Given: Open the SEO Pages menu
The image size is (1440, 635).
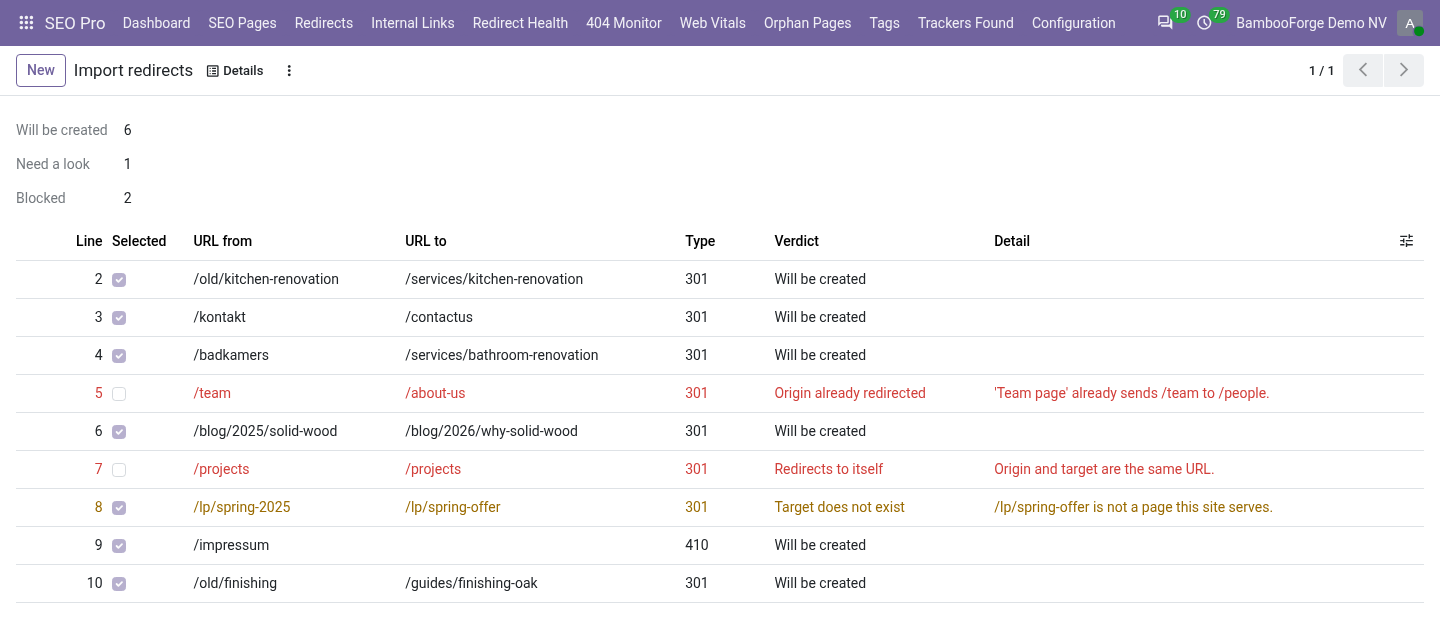Looking at the screenshot, I should tap(242, 23).
